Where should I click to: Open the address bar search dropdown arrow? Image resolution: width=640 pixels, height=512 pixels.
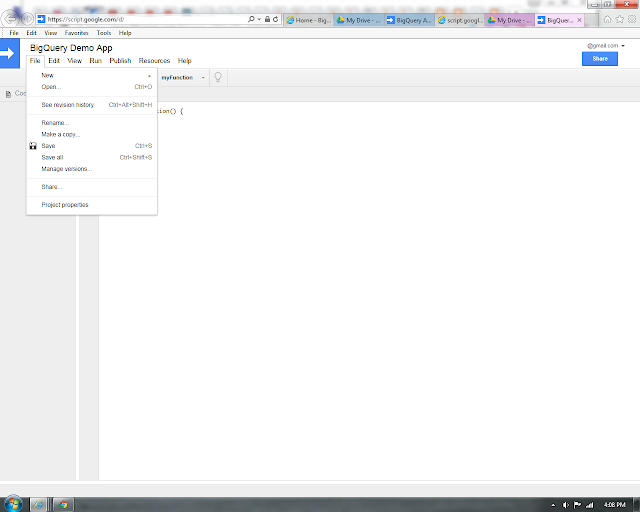(x=259, y=19)
